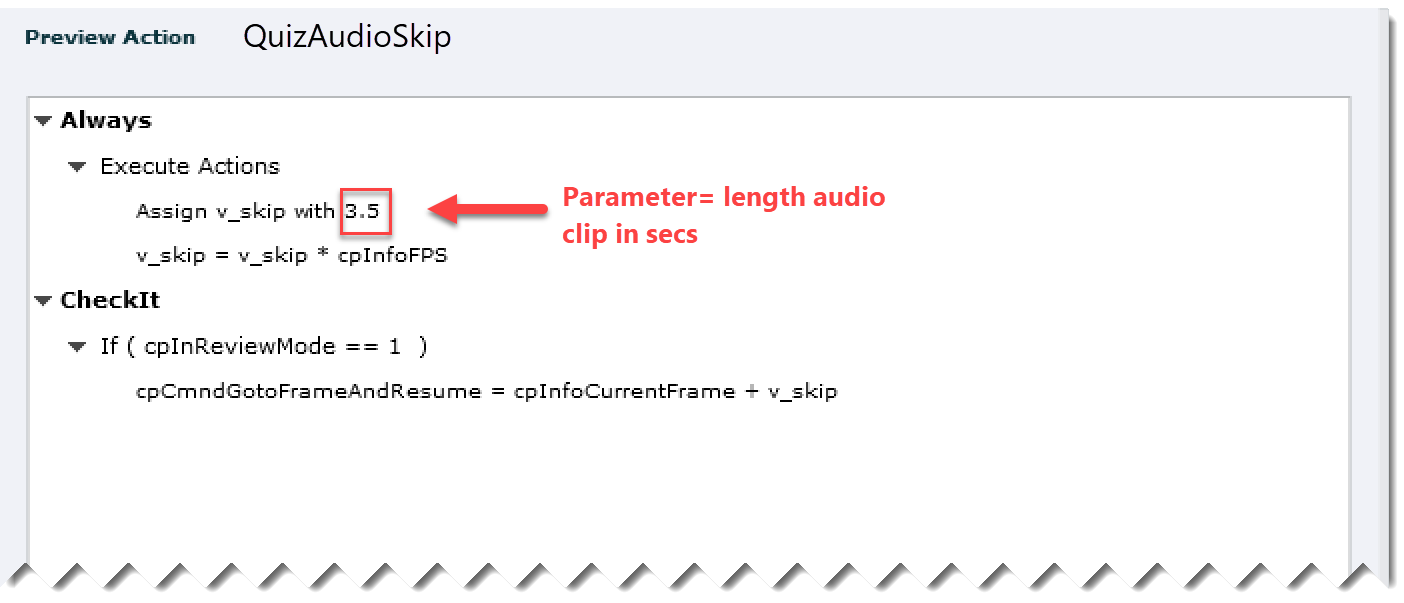Click the red arrow pointing at 3.5

point(488,210)
